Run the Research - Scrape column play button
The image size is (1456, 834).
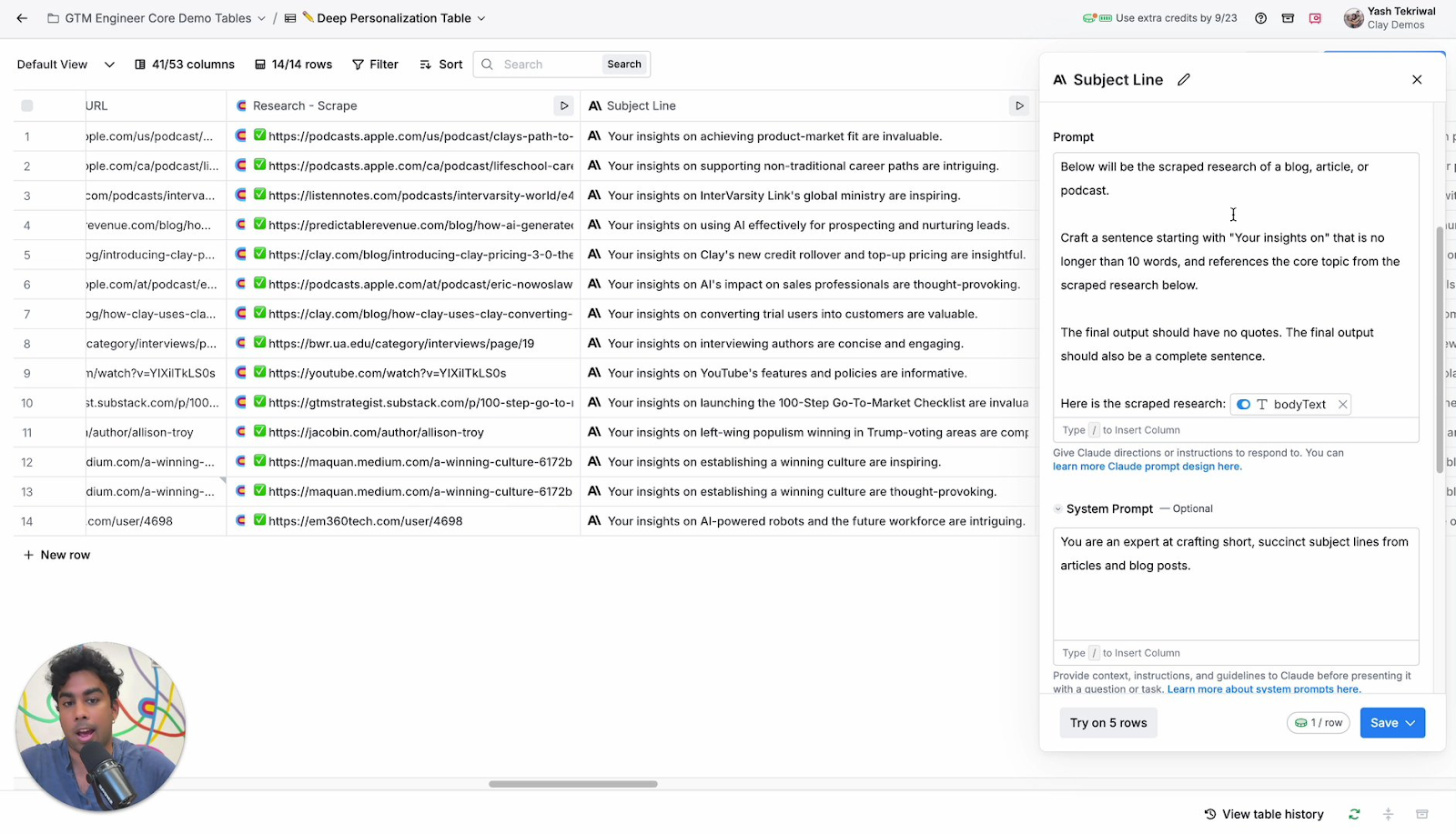pyautogui.click(x=564, y=106)
